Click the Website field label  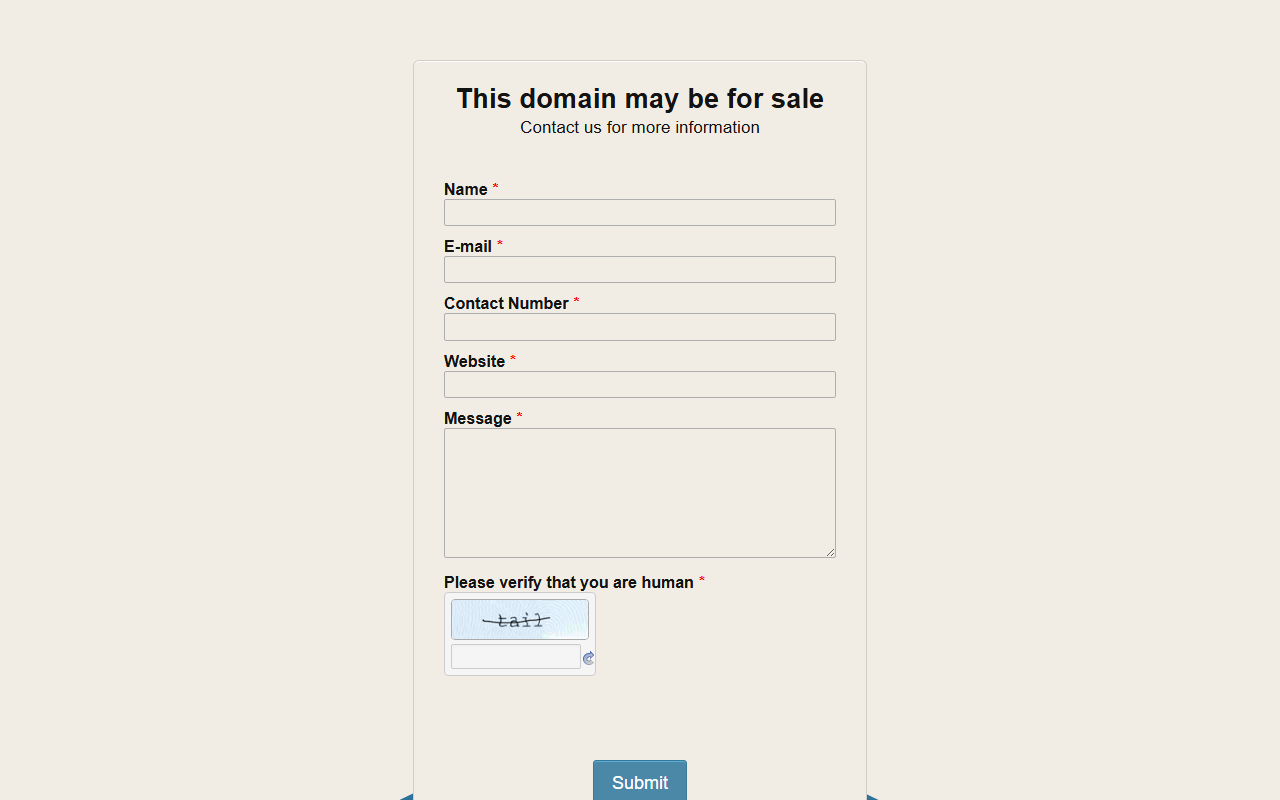click(x=474, y=361)
